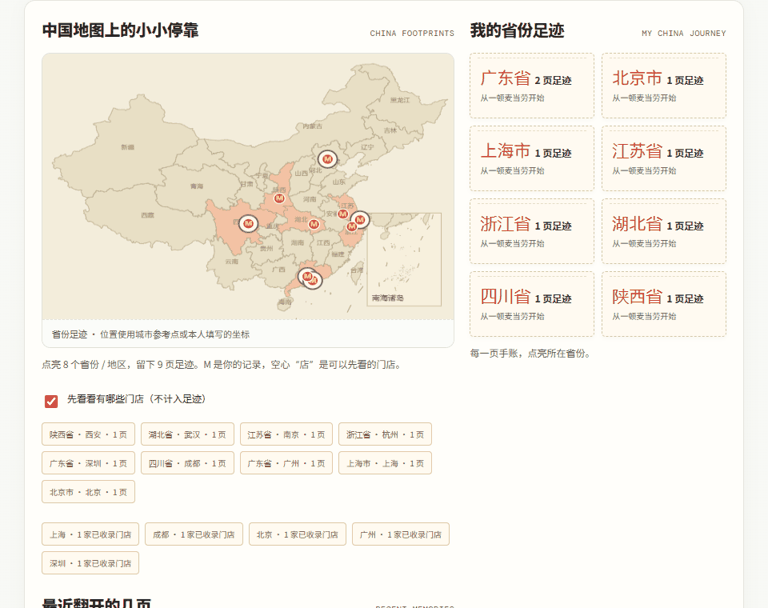Click 深圳 · 1家已收录门店 chip
This screenshot has width=768, height=608.
click(x=90, y=563)
